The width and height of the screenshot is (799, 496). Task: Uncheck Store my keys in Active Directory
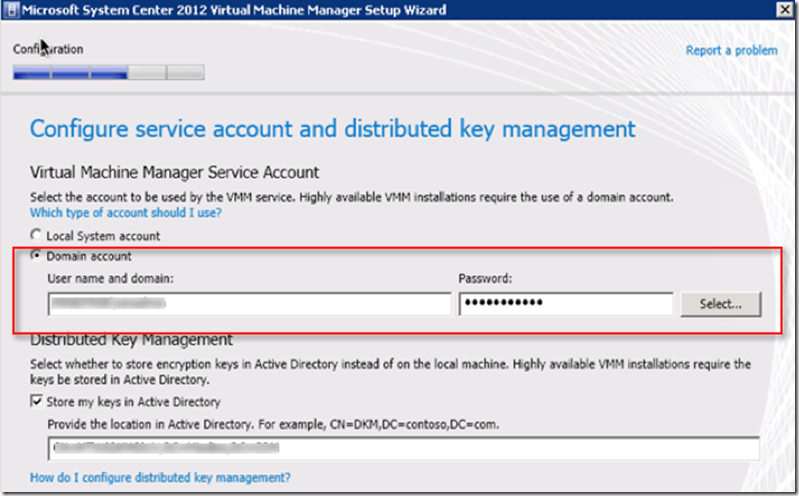(x=37, y=402)
